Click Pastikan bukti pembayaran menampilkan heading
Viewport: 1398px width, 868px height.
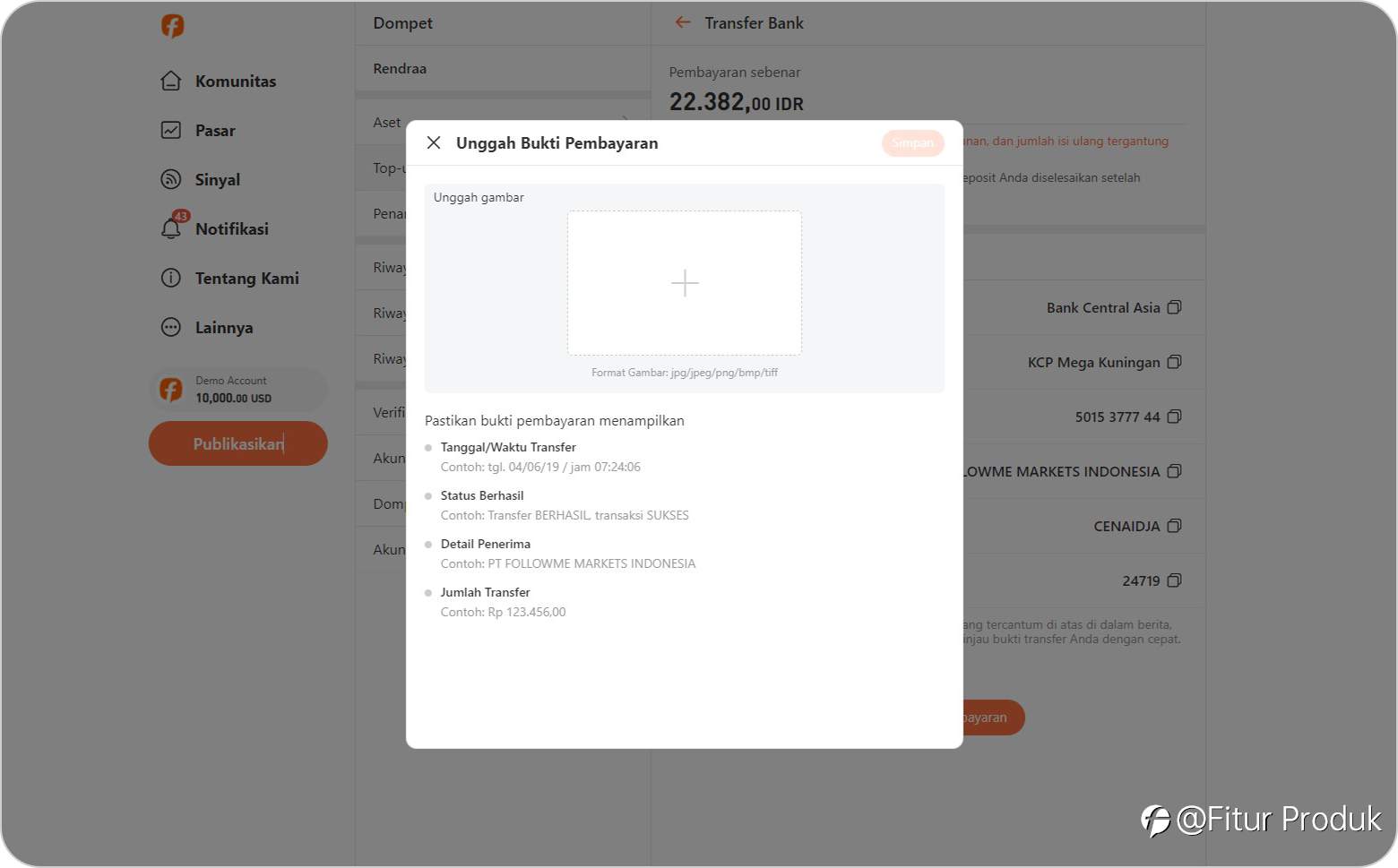click(x=555, y=420)
